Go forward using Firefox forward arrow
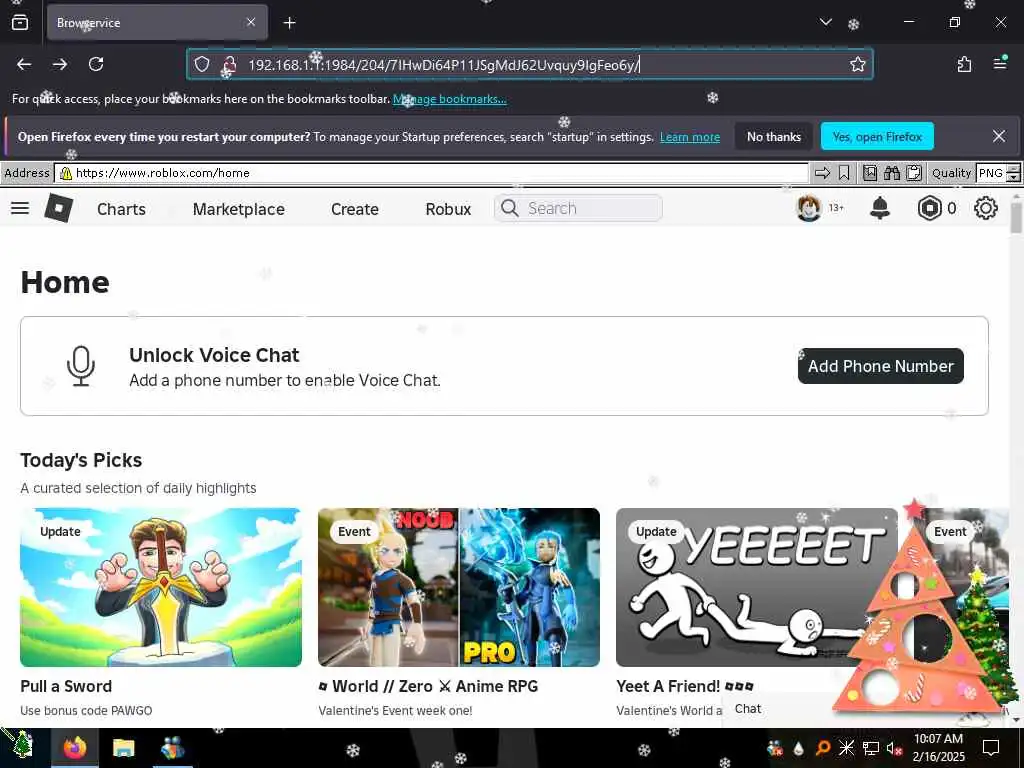The width and height of the screenshot is (1024, 768). pos(60,64)
